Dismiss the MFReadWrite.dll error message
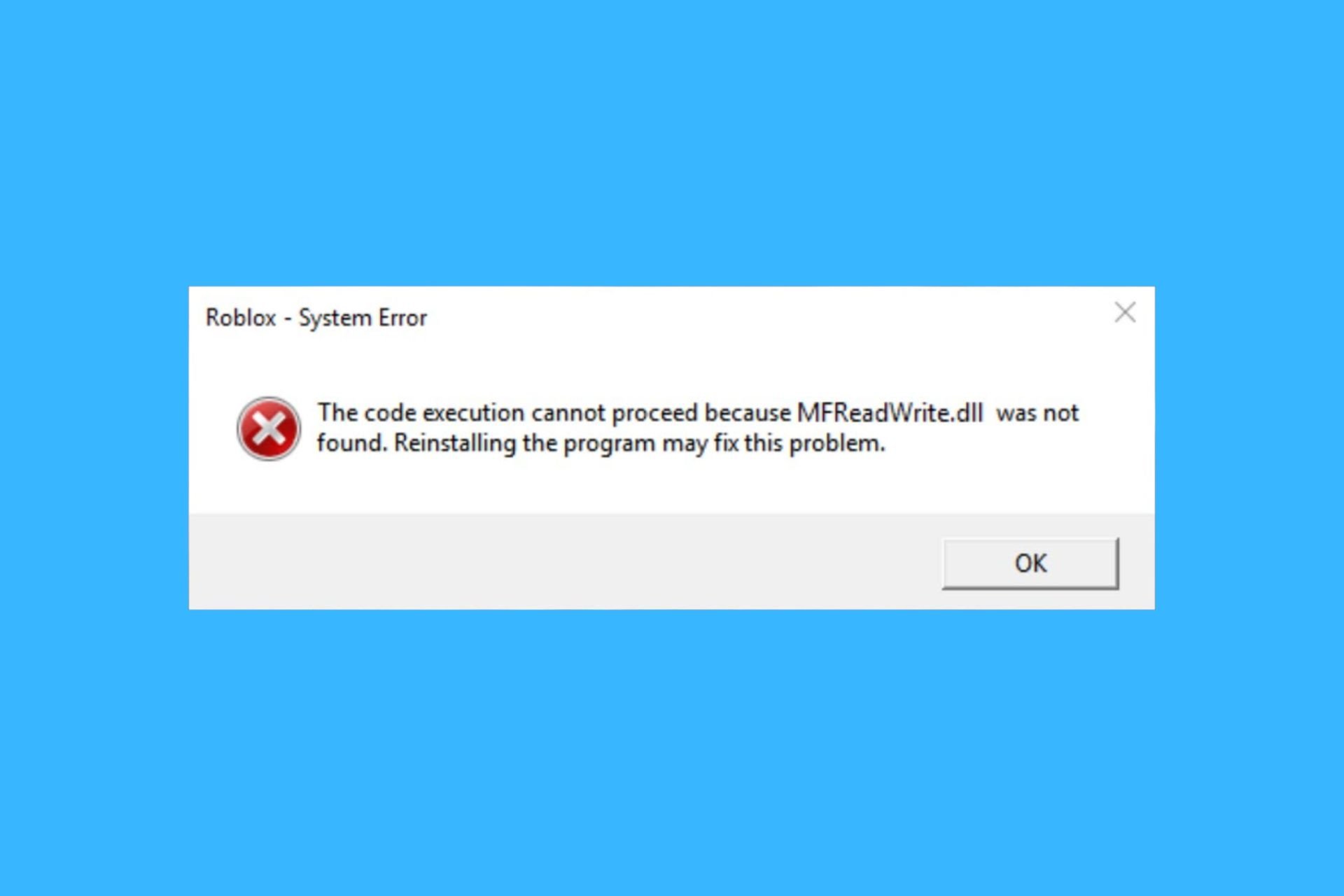Screen dimensions: 1344x896 pos(1029,562)
